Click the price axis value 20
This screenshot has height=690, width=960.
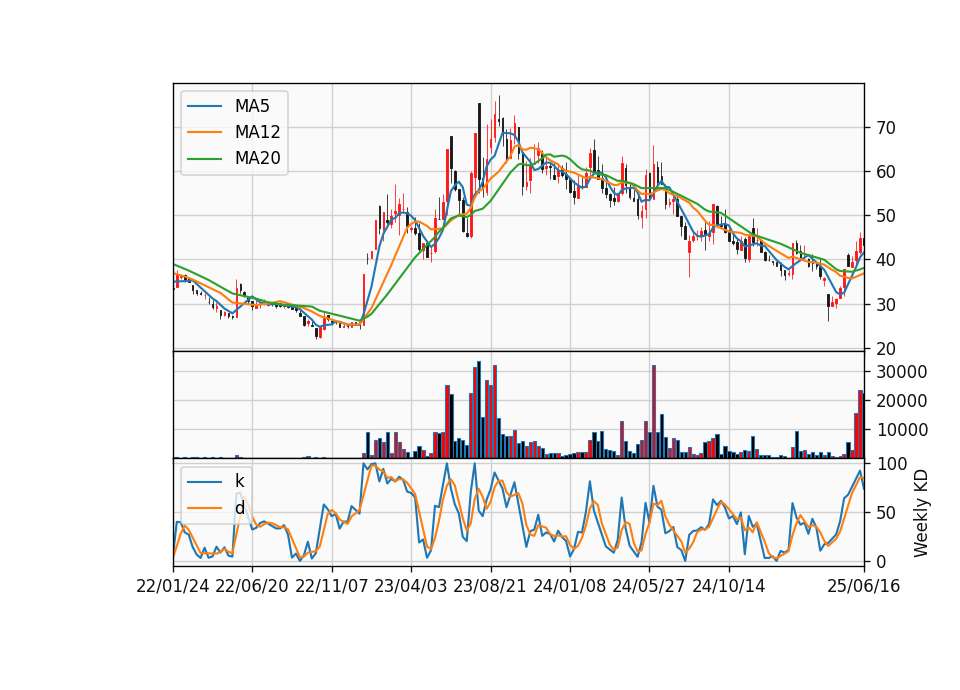pyautogui.click(x=886, y=348)
